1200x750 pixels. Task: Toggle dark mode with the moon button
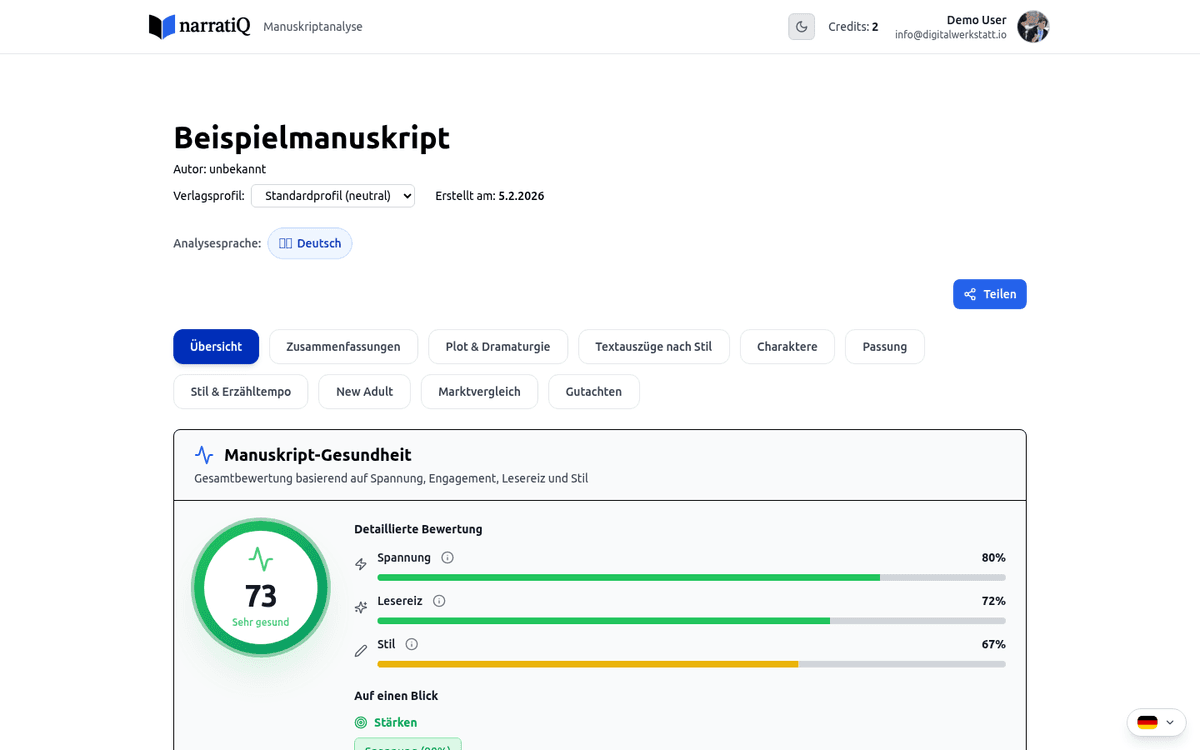pos(801,26)
